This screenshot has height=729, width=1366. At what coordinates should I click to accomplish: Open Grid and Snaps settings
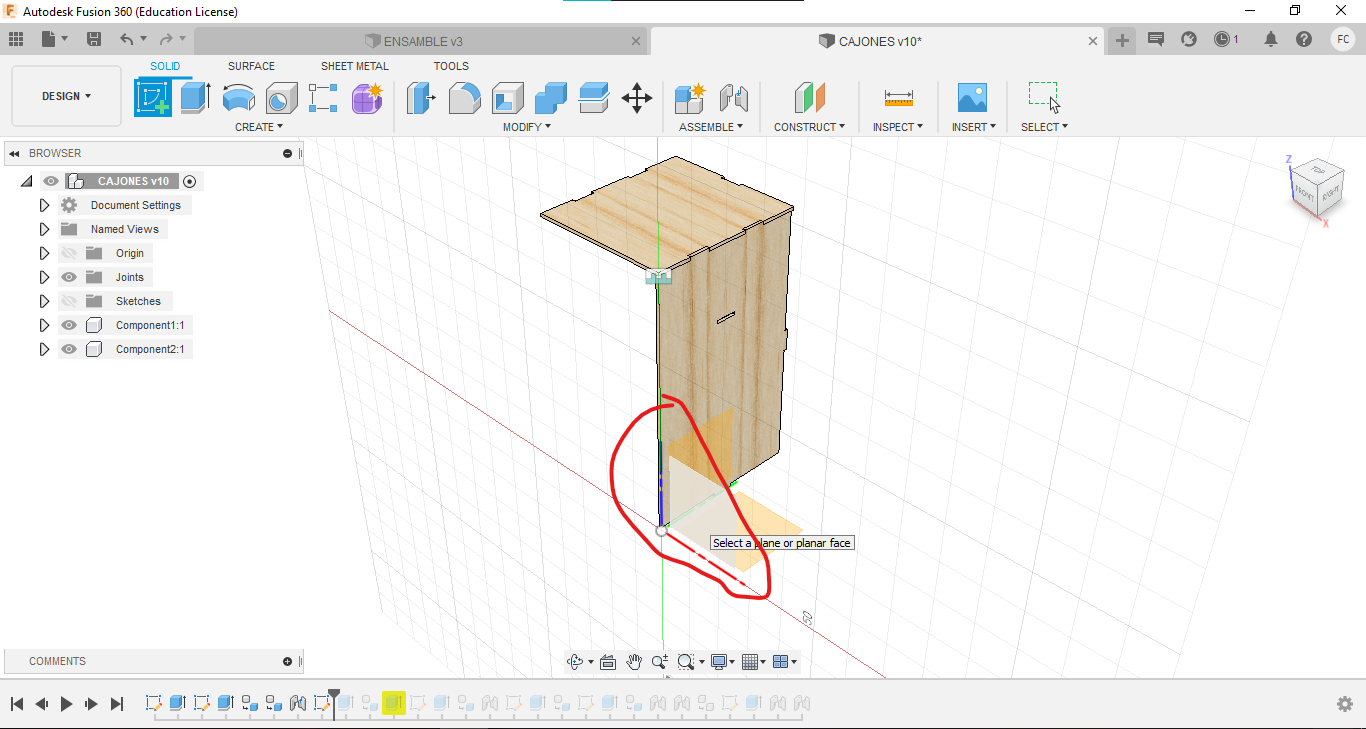(750, 661)
